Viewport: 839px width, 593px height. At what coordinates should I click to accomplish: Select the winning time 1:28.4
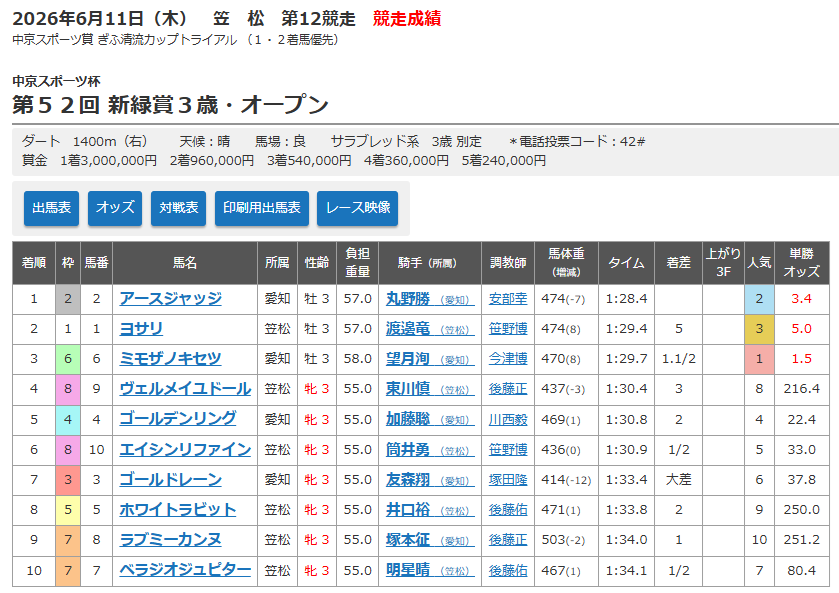[x=626, y=299]
